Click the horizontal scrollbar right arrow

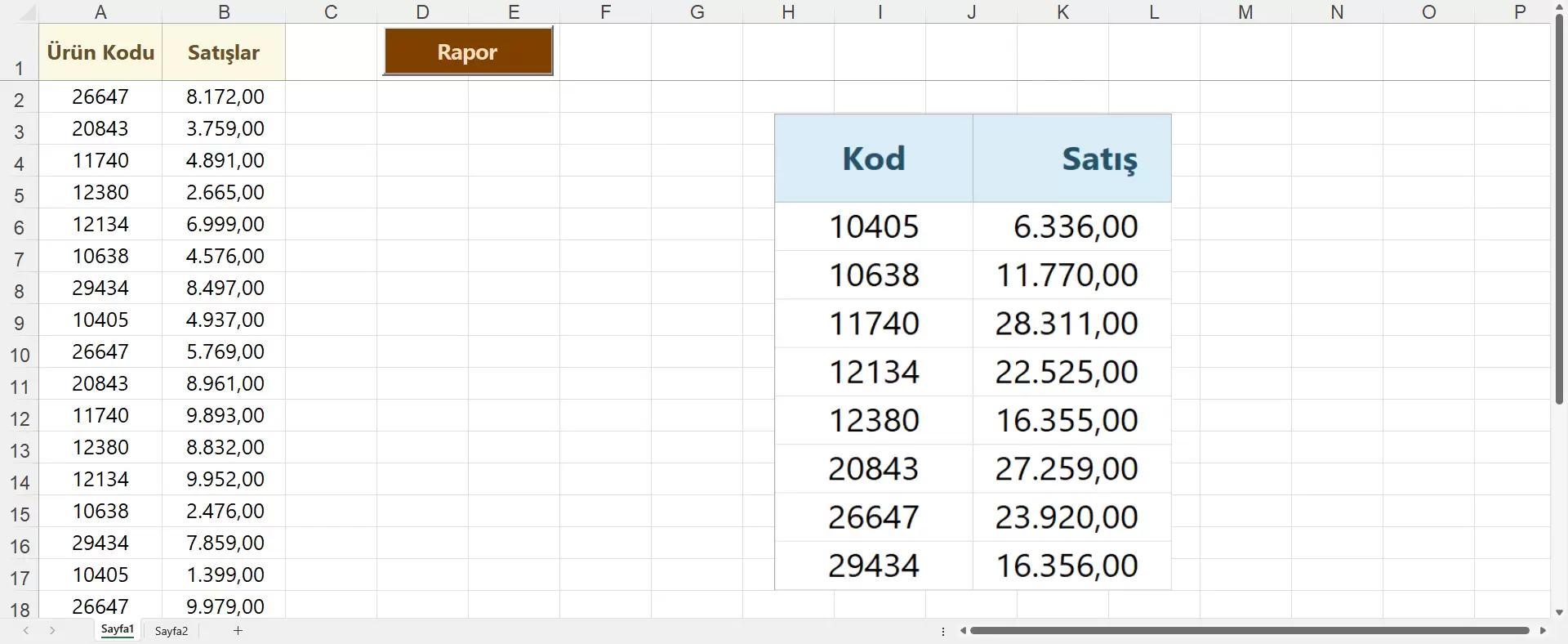[x=1543, y=631]
